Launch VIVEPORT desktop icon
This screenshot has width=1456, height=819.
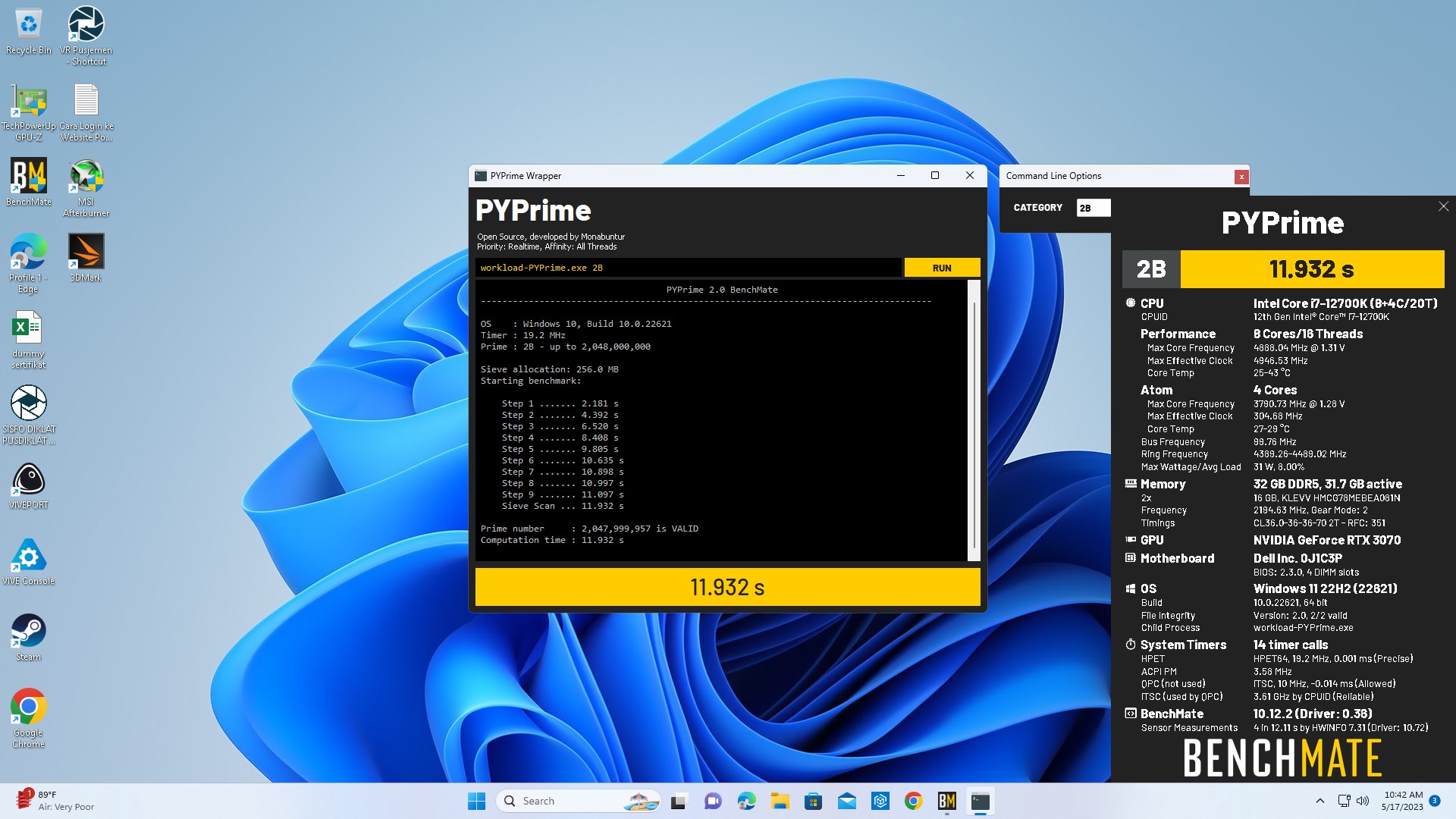pyautogui.click(x=29, y=485)
